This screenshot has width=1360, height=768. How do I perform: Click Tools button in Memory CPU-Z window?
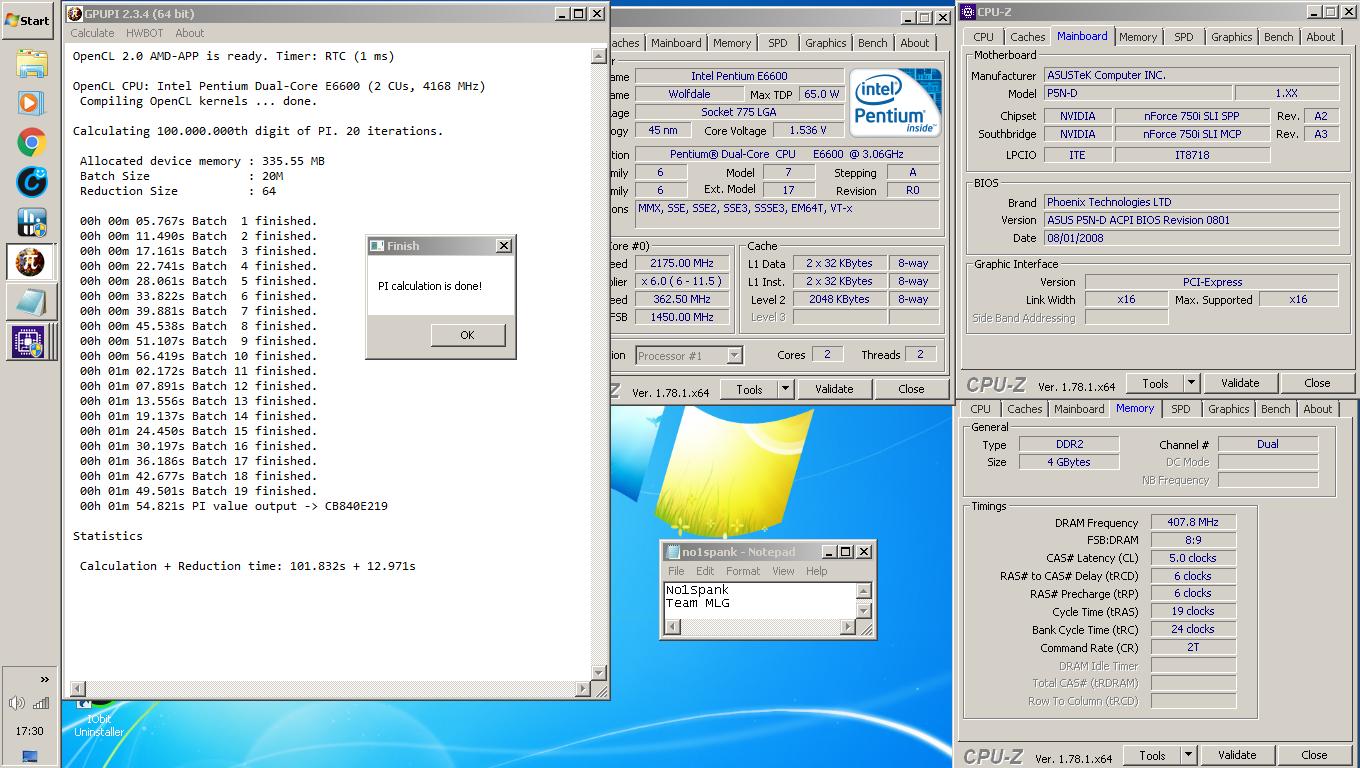(1152, 755)
